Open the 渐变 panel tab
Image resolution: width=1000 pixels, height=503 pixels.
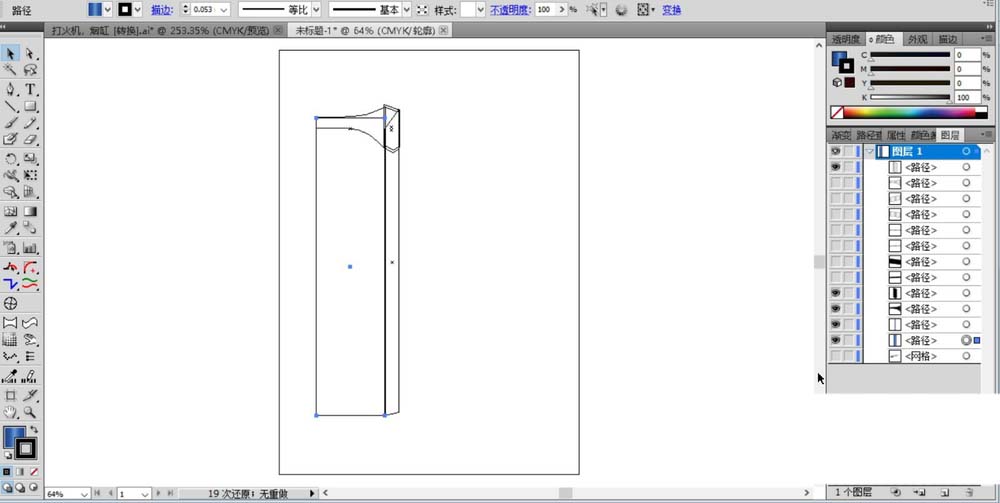(x=841, y=135)
